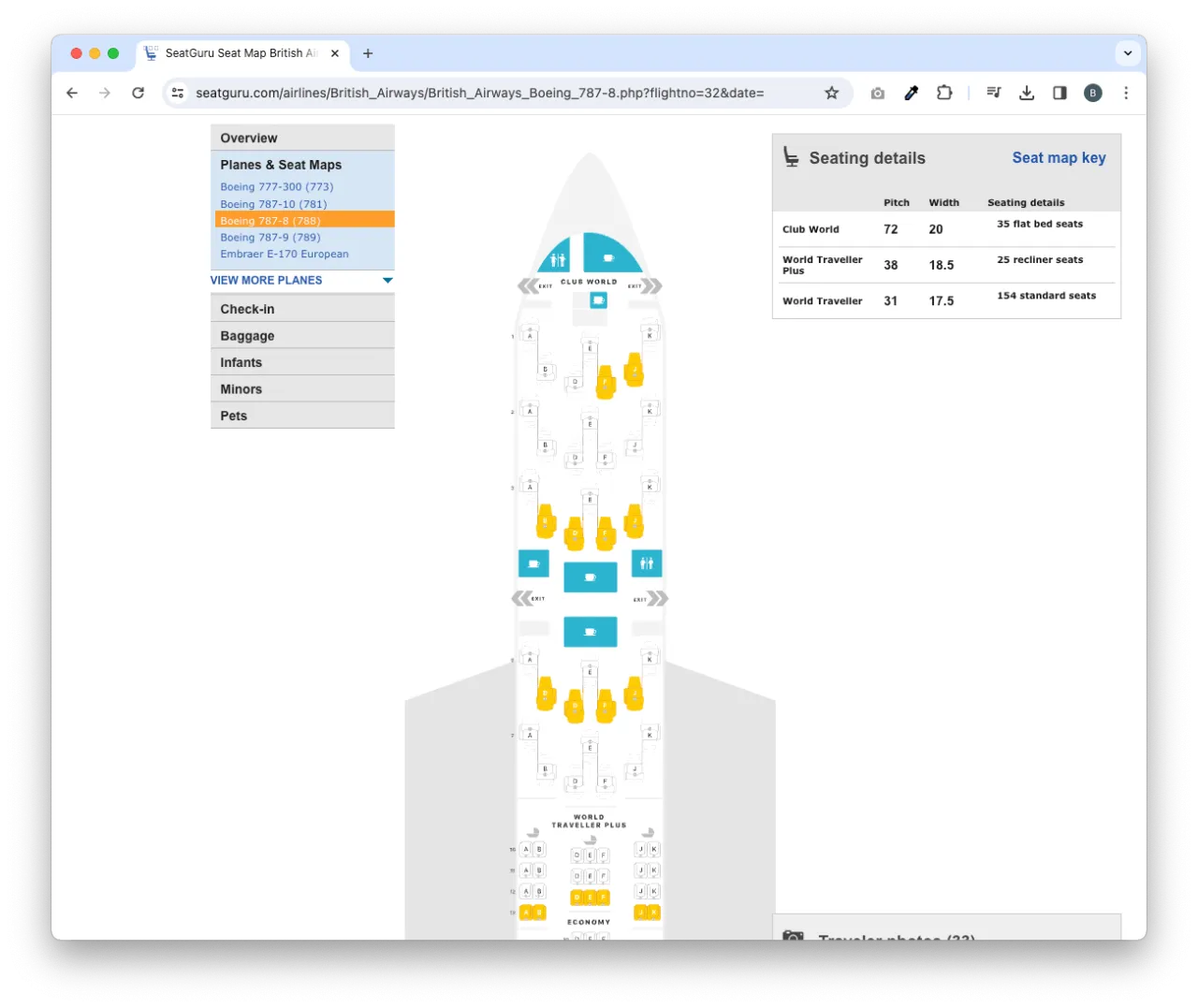Open the Chrome extensions puzzle menu
Viewport: 1198px width, 1008px height.
pyautogui.click(x=944, y=93)
